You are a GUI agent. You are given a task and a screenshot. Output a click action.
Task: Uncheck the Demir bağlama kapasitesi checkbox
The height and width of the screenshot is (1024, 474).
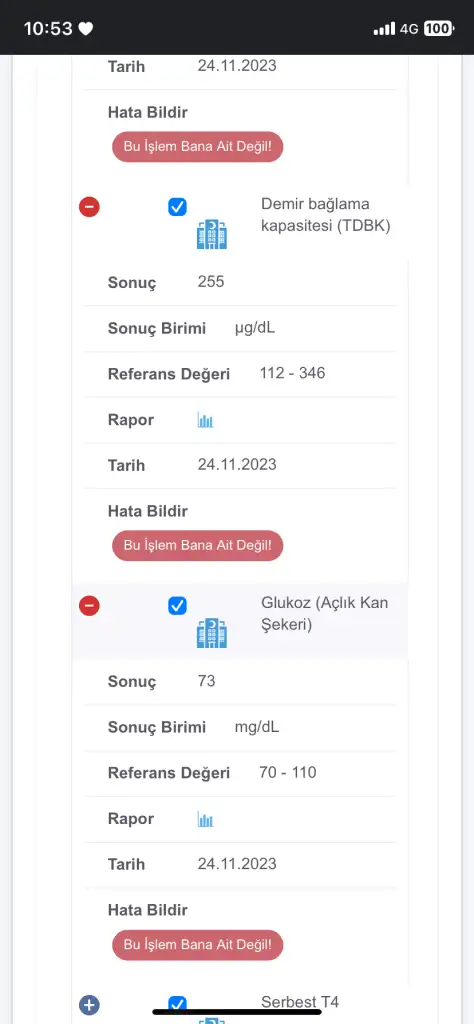tap(177, 208)
